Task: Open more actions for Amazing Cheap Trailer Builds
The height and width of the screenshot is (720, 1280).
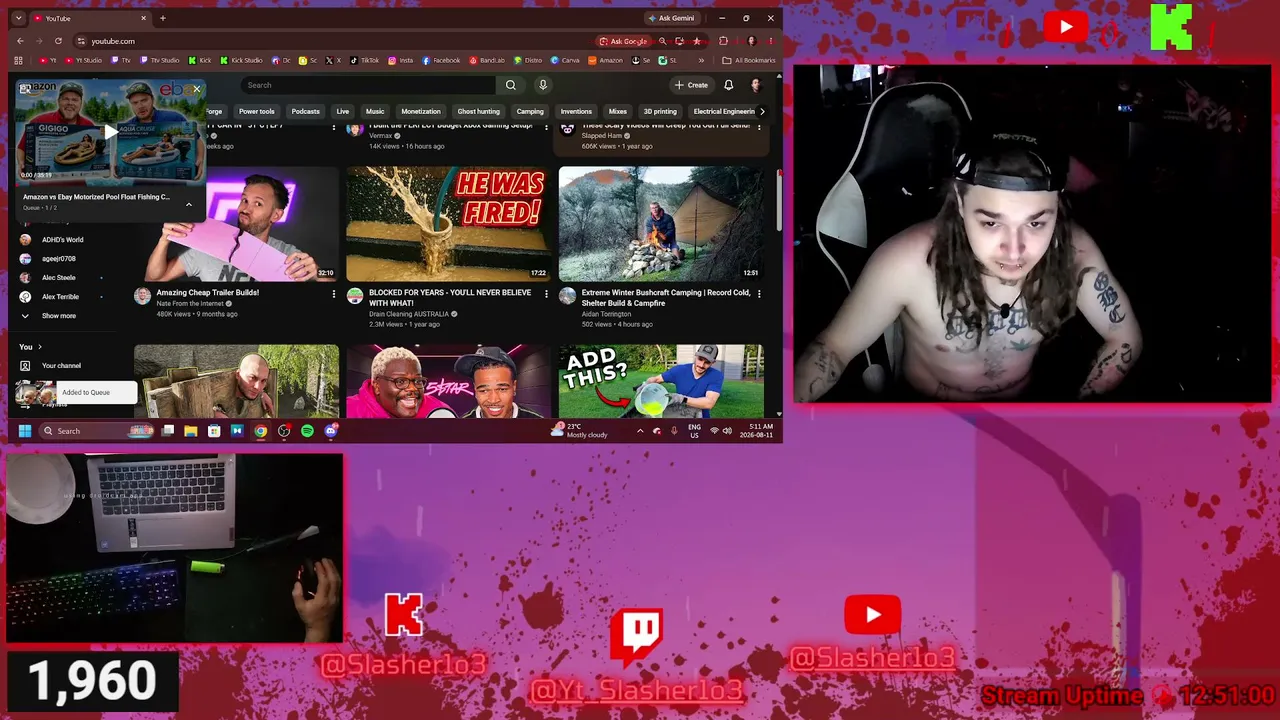Action: 334,294
